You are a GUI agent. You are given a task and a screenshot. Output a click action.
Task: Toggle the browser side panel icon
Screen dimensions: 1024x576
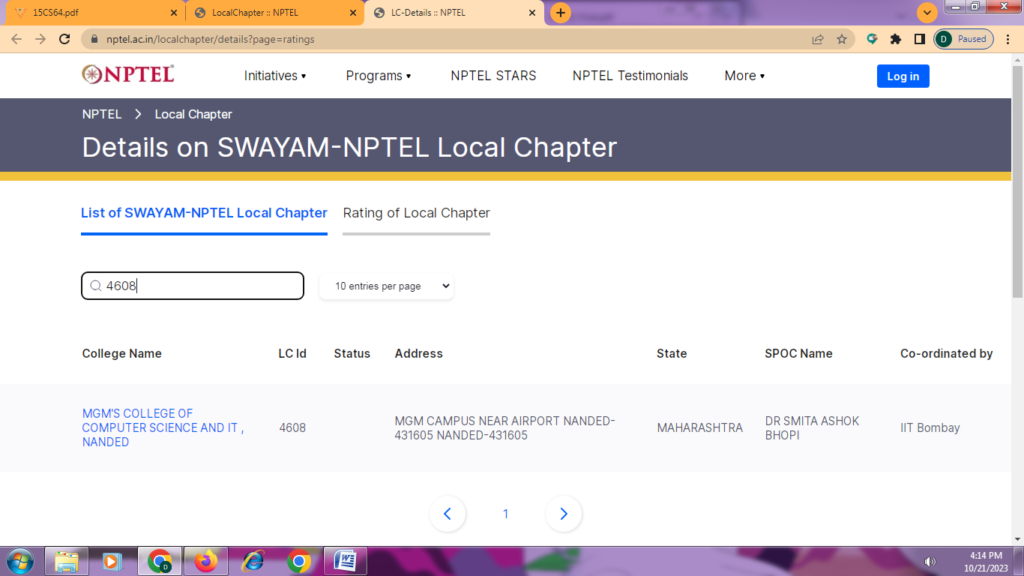918,39
